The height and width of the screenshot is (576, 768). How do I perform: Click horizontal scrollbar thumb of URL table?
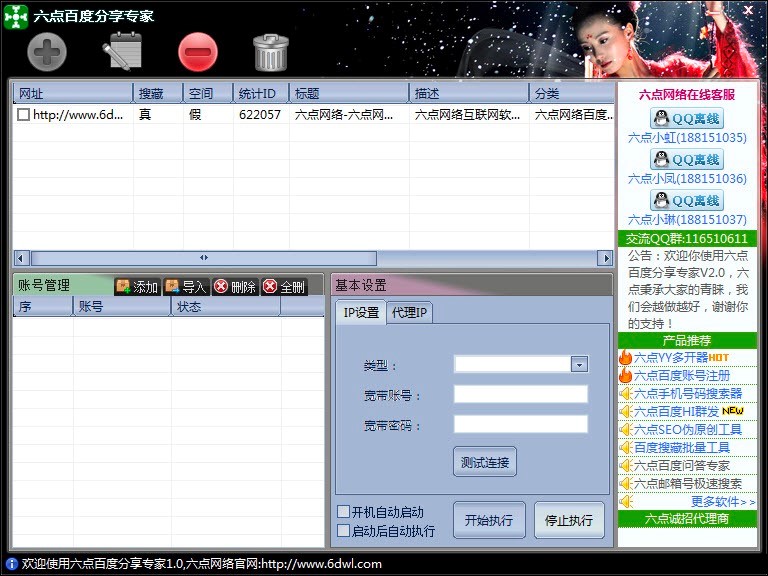click(x=204, y=258)
